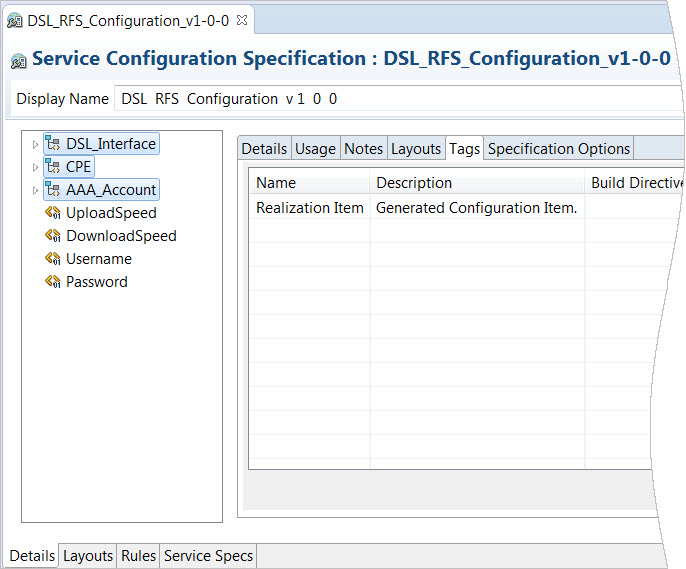Image resolution: width=686 pixels, height=569 pixels.
Task: Switch to the Usage tab
Action: tap(315, 149)
